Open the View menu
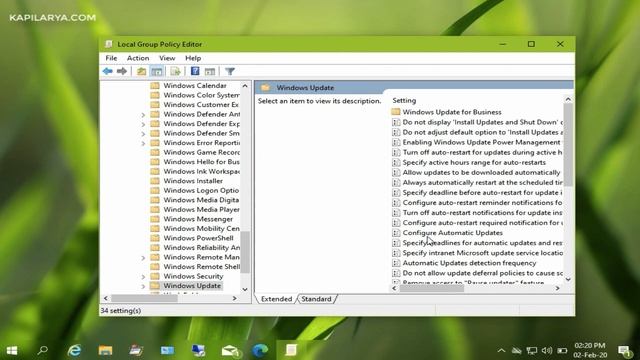 (x=167, y=58)
